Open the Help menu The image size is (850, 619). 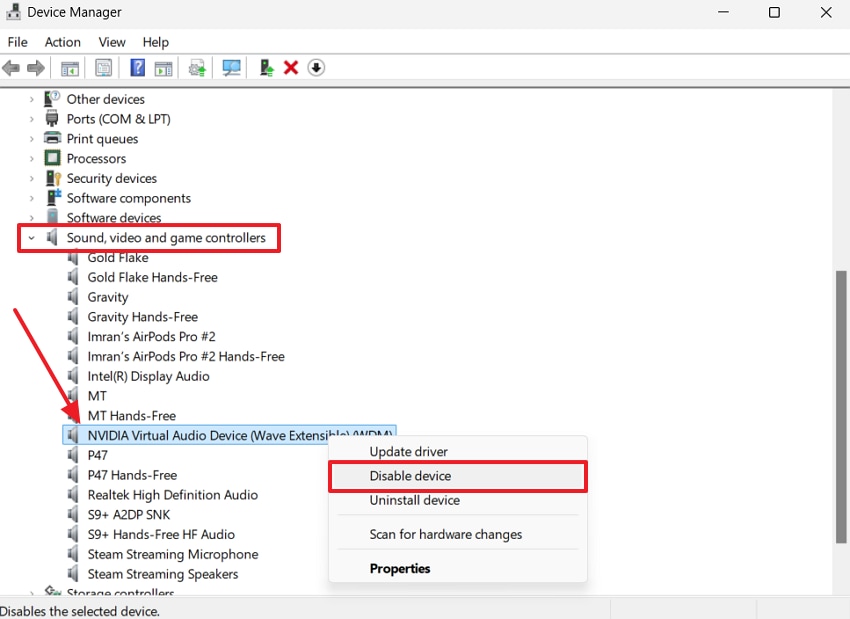[156, 42]
